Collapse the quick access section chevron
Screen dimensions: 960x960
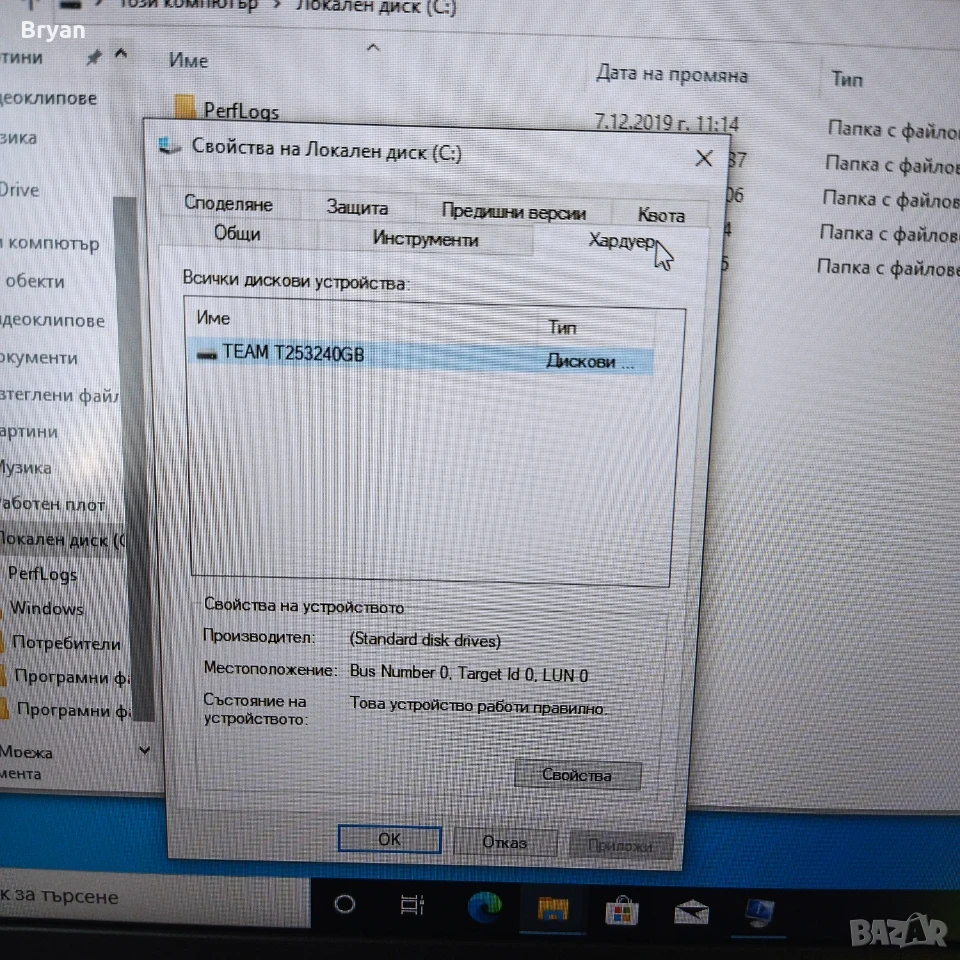(x=121, y=54)
